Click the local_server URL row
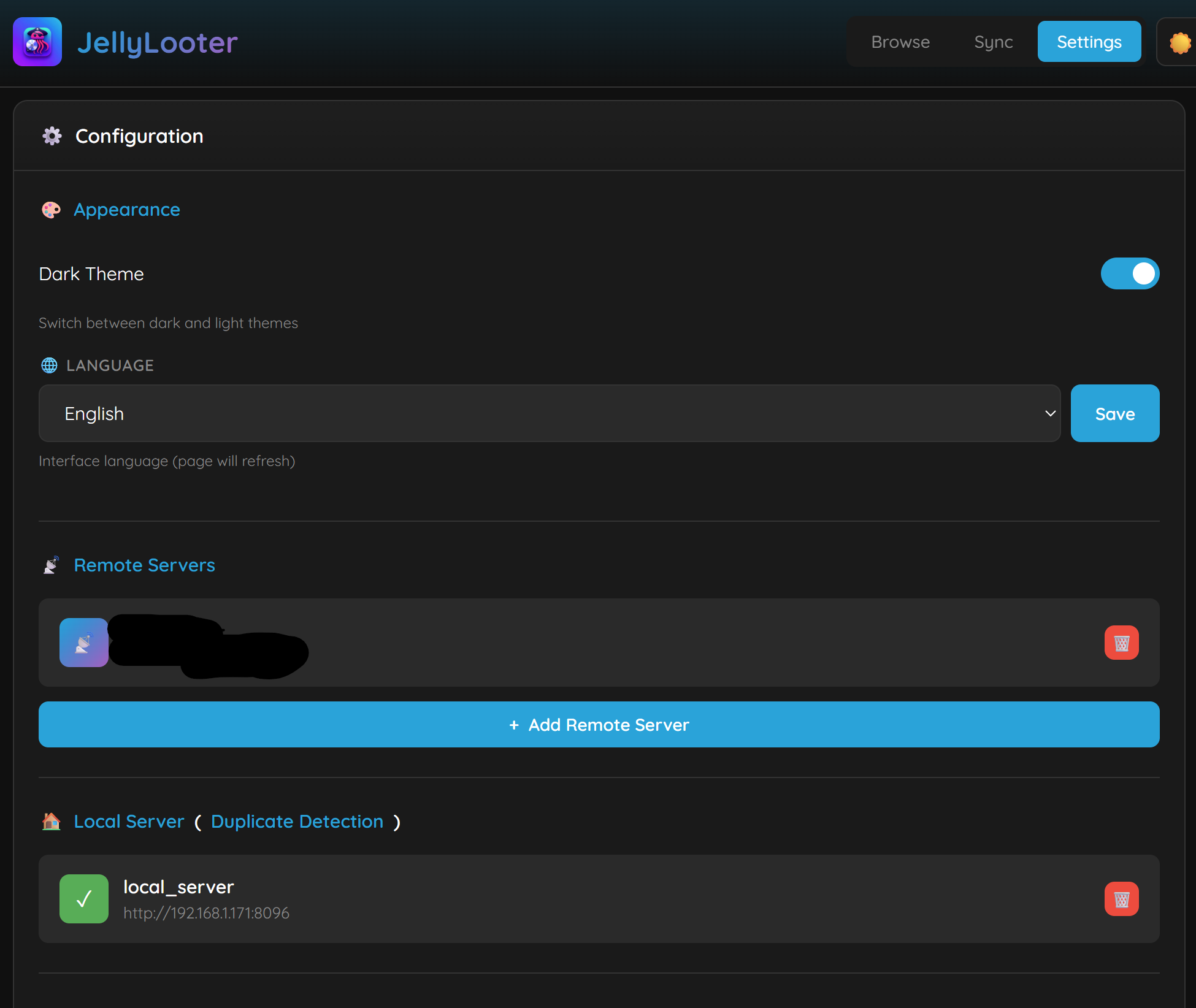The height and width of the screenshot is (1008, 1196). pos(206,913)
